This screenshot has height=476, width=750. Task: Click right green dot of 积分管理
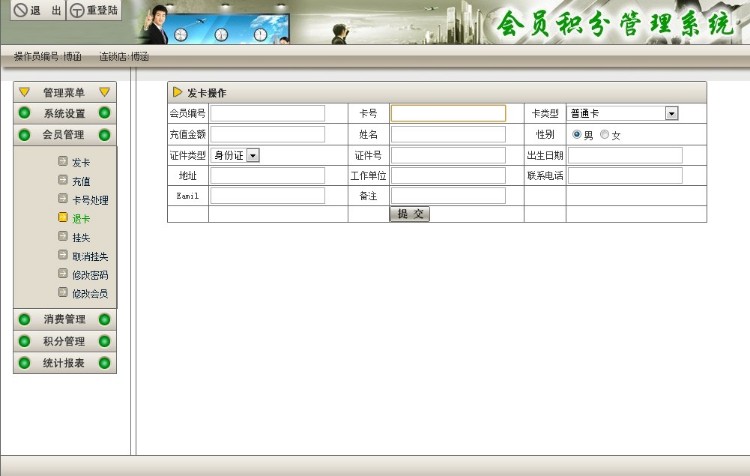[104, 342]
